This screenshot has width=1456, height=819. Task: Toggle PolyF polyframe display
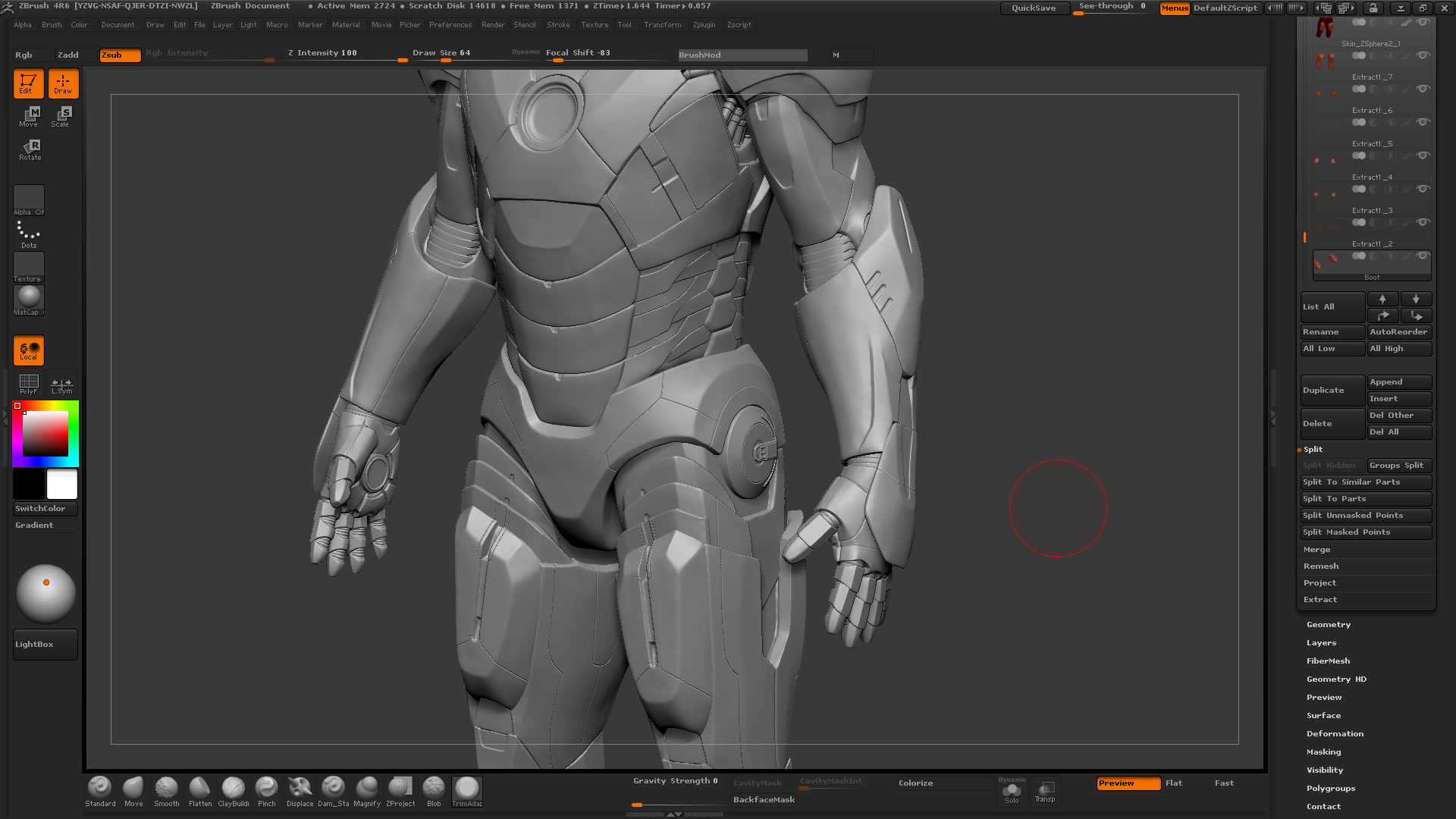click(29, 384)
